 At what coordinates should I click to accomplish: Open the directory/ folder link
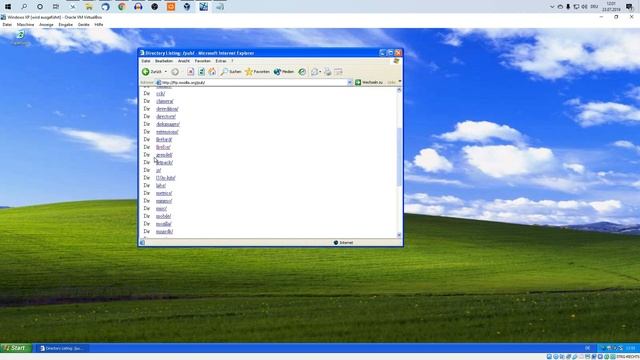pyautogui.click(x=166, y=116)
